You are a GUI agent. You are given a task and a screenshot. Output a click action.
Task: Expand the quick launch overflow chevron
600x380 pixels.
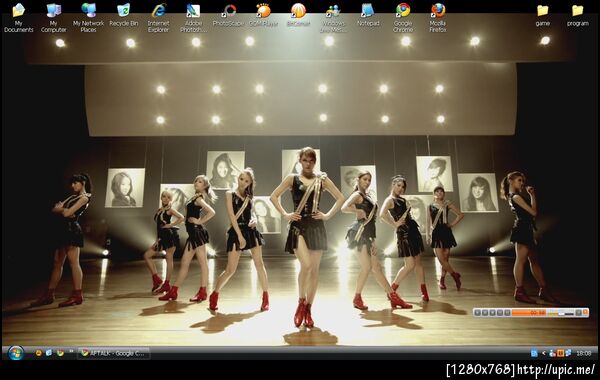tap(71, 351)
